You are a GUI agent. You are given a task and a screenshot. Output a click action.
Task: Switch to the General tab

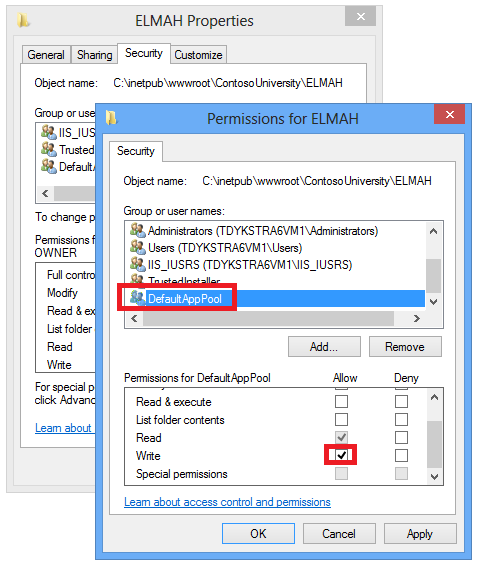point(46,55)
